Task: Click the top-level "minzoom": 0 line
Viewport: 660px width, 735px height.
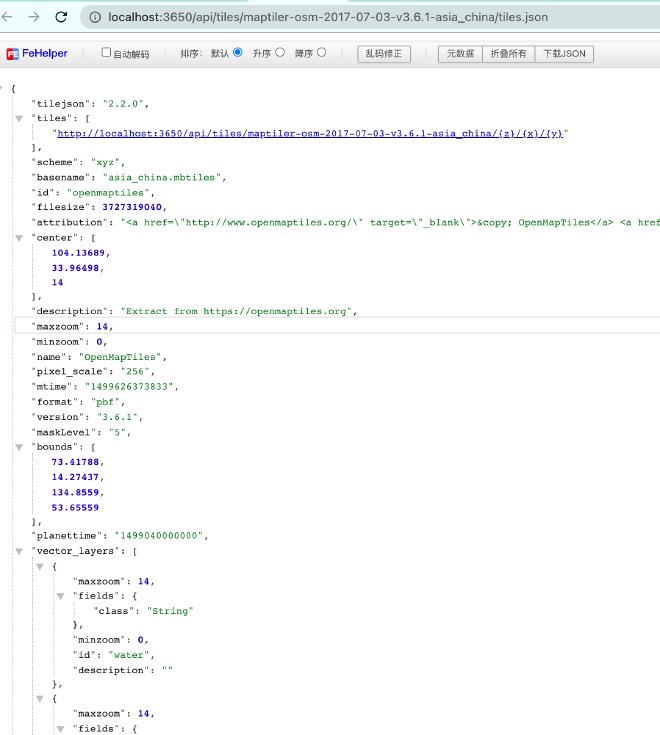Action: click(x=69, y=342)
